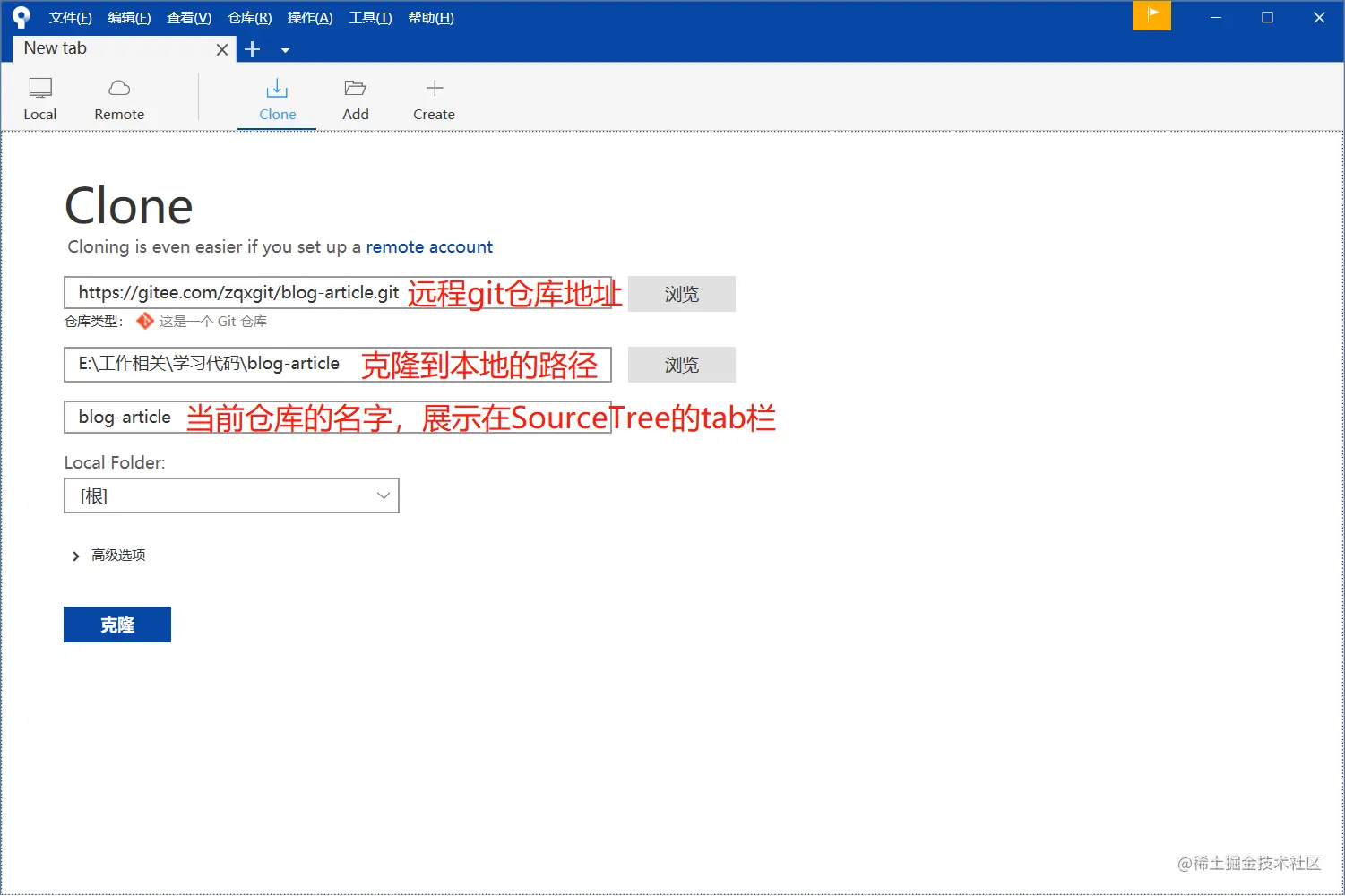Screen dimensions: 1345x896
Task: Open the 仓库(R) menu
Action: (x=250, y=18)
